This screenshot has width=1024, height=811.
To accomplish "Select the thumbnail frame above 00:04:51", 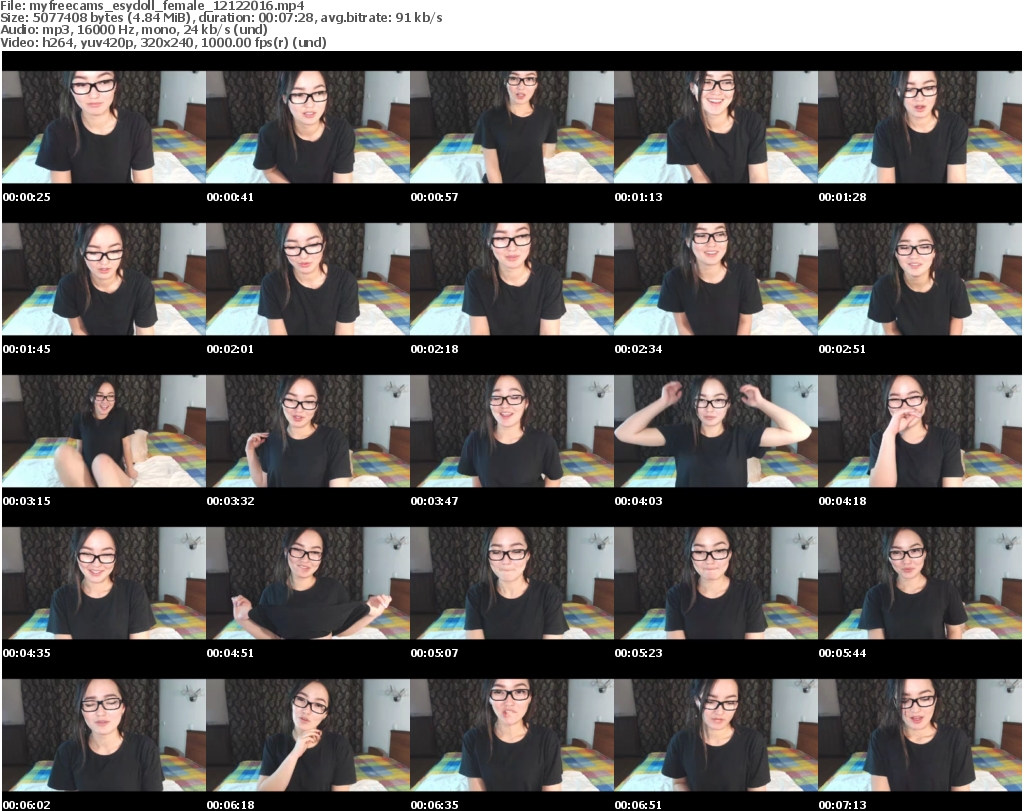I will tap(308, 583).
